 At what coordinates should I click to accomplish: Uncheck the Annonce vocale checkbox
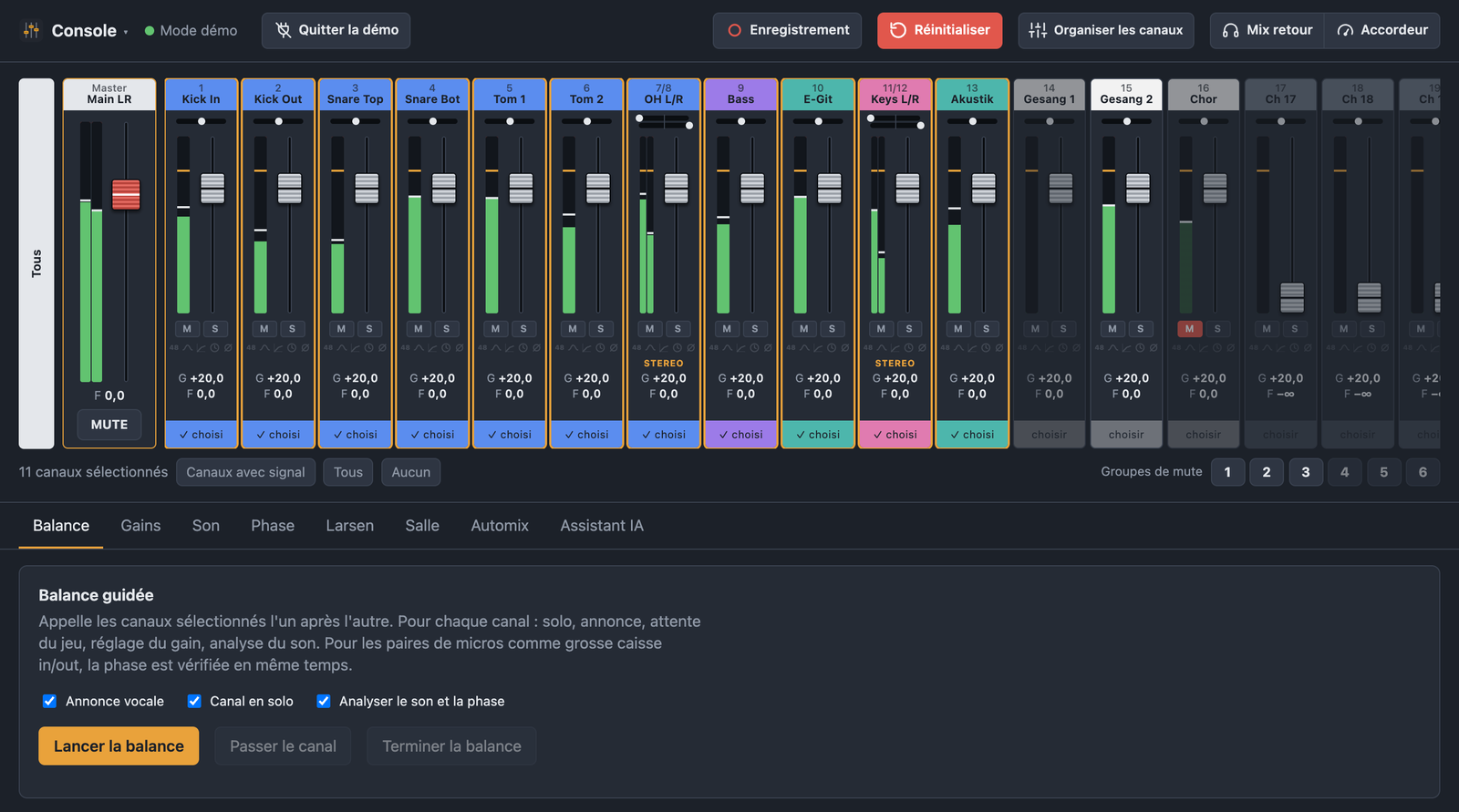pyautogui.click(x=50, y=701)
